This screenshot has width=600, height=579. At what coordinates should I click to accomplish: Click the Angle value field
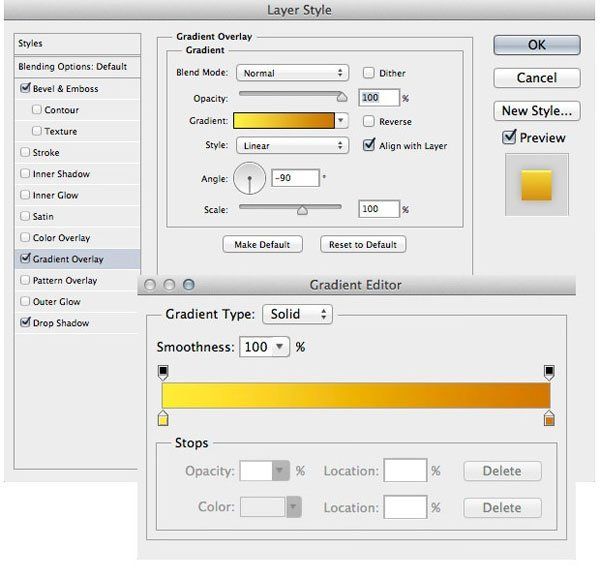pos(295,178)
